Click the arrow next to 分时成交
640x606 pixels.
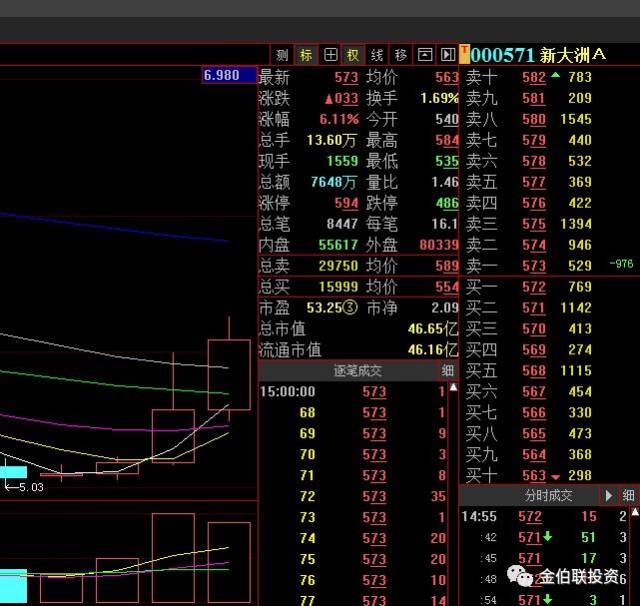[x=609, y=495]
